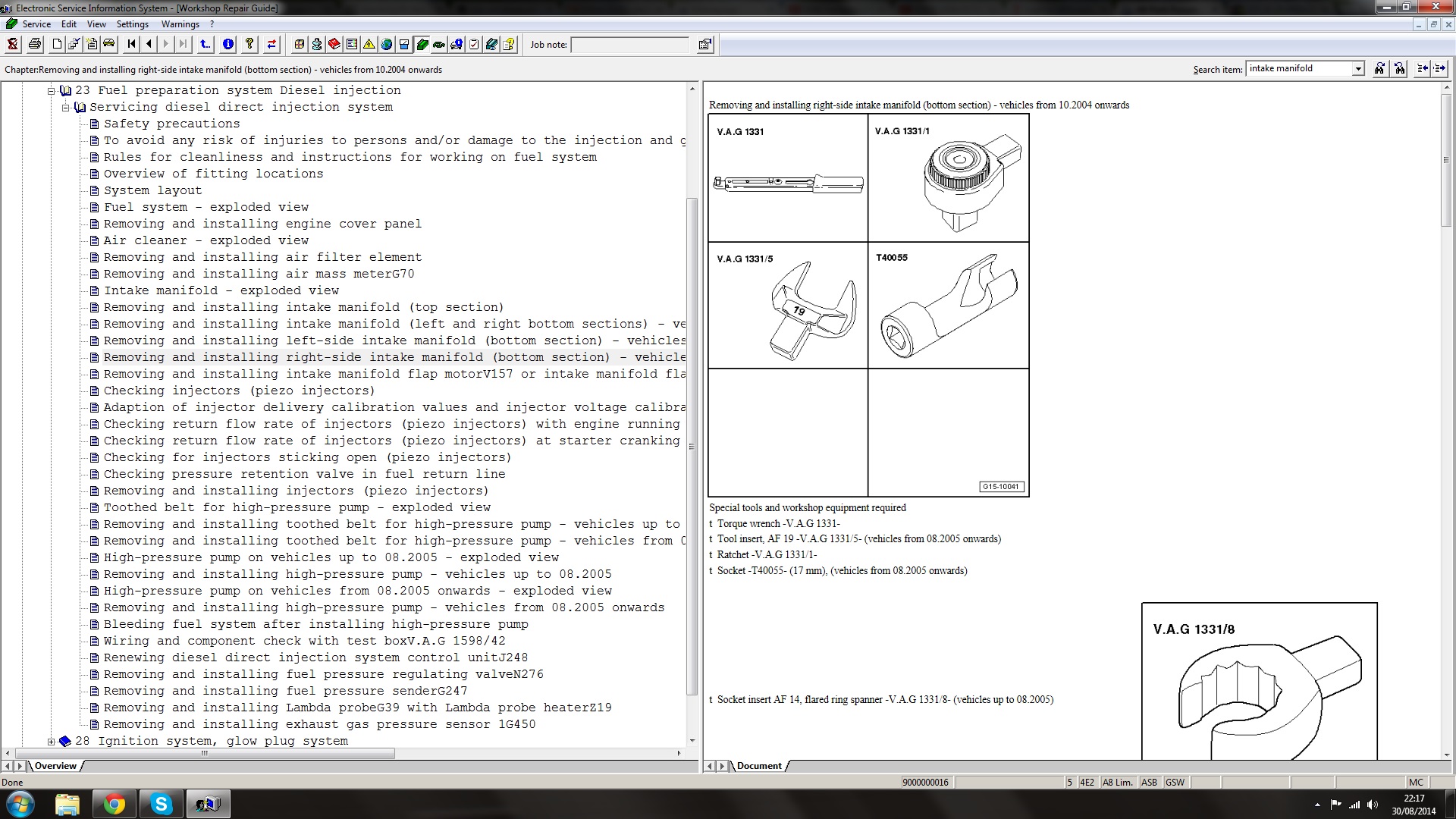The width and height of the screenshot is (1456, 819).
Task: Open Toothed belt for high-pressure pump exploded view
Action: 297,507
